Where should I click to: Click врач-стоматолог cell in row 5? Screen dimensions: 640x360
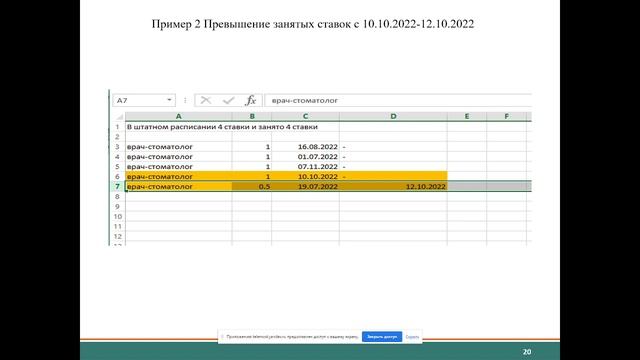click(178, 167)
